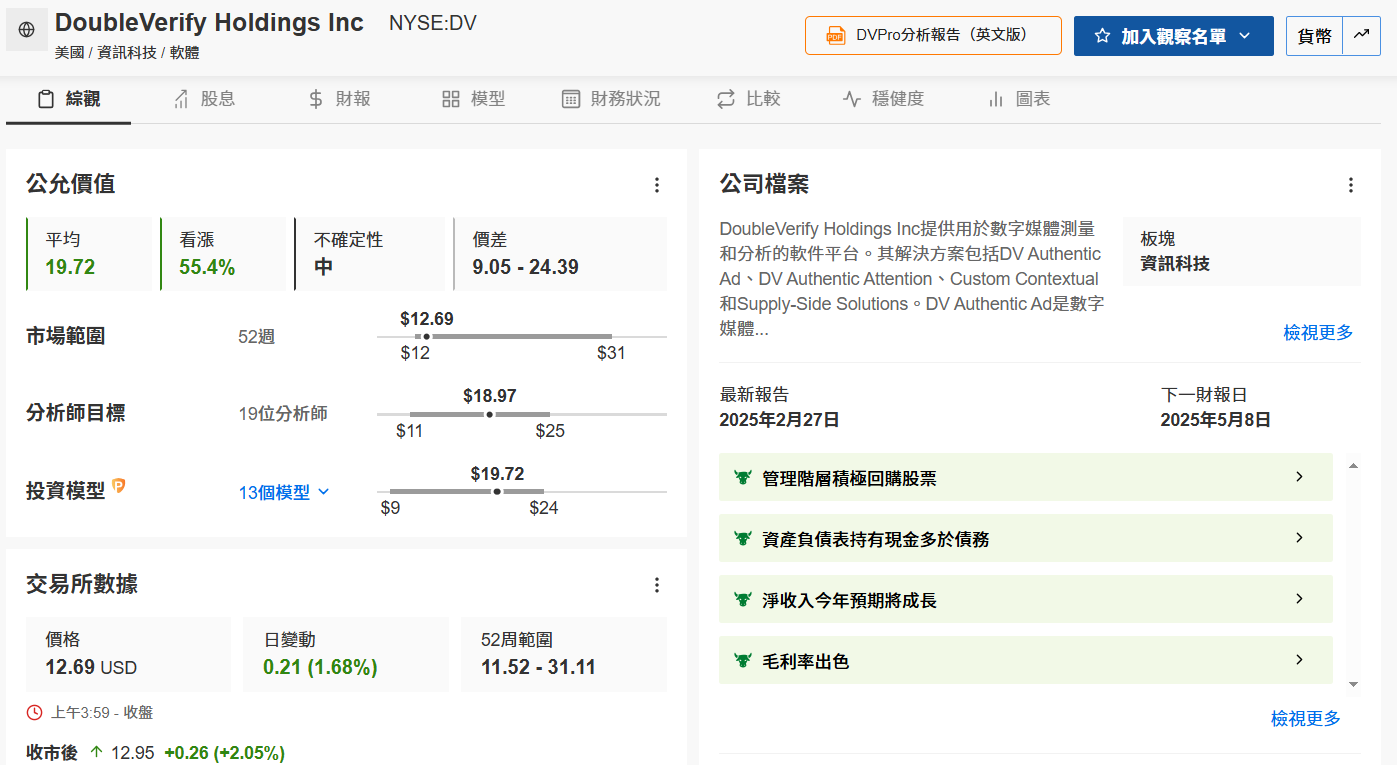Image resolution: width=1397 pixels, height=765 pixels.
Task: Click the pulse icon of the 穩健度 tab
Action: [852, 99]
